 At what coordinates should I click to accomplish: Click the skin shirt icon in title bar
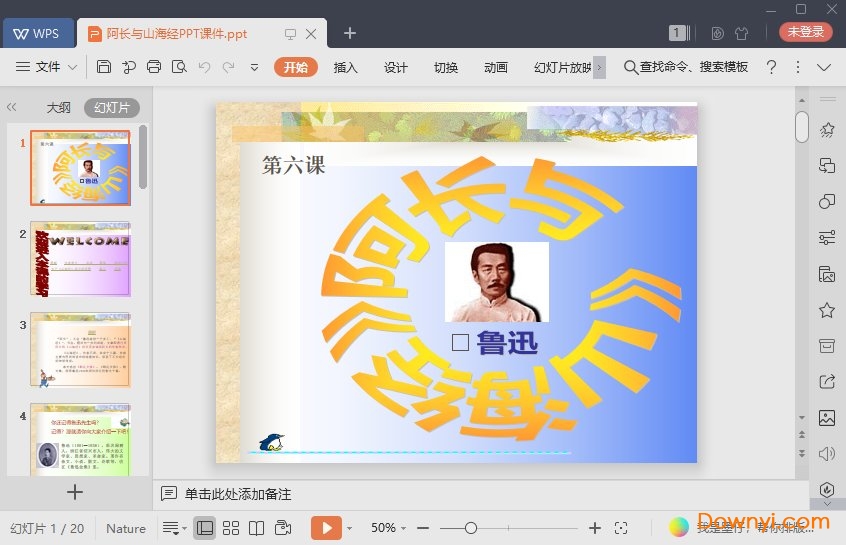pyautogui.click(x=742, y=33)
